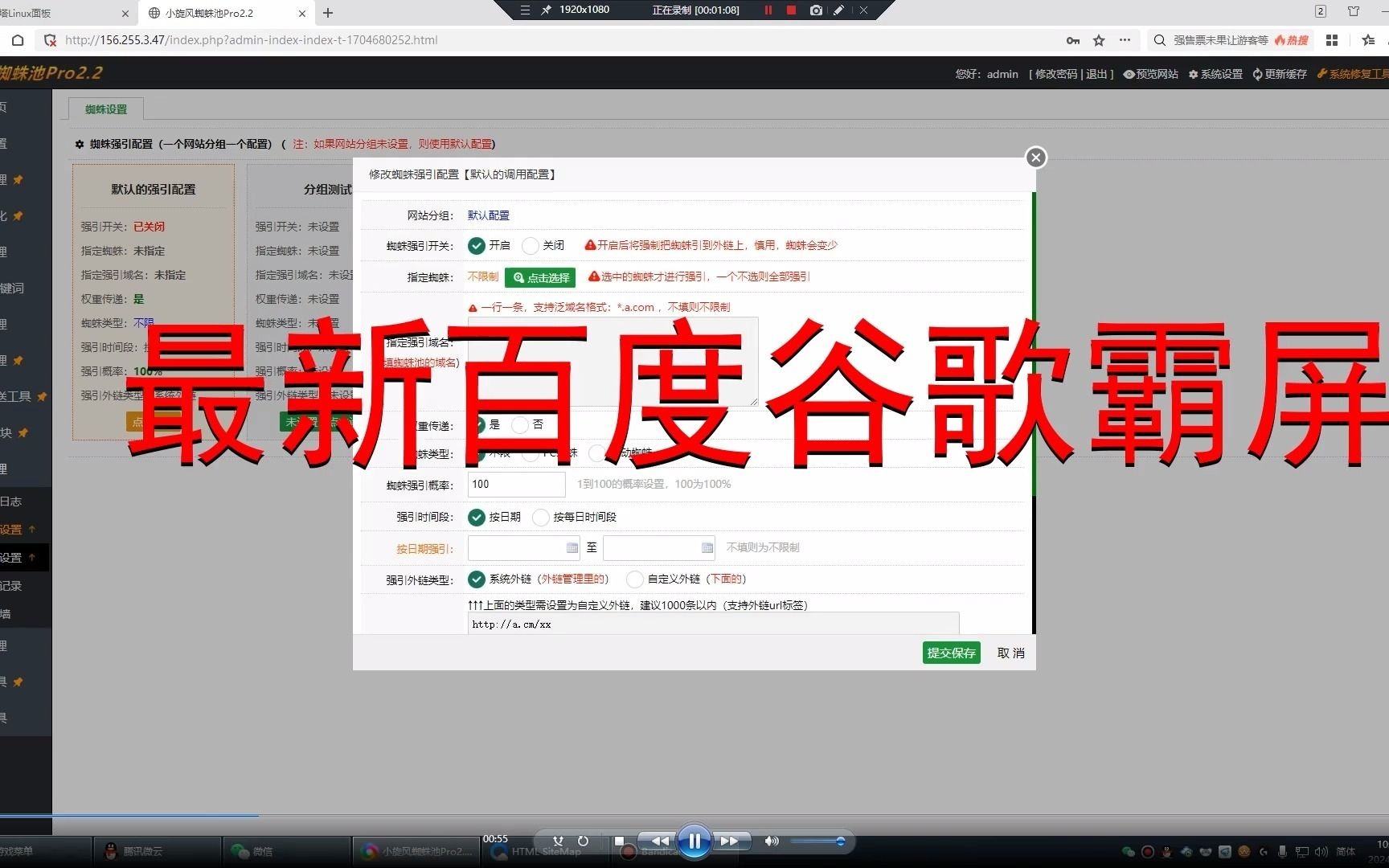Screen dimensions: 1389x868
Task: Click the insecure site warning icon
Action: 50,40
